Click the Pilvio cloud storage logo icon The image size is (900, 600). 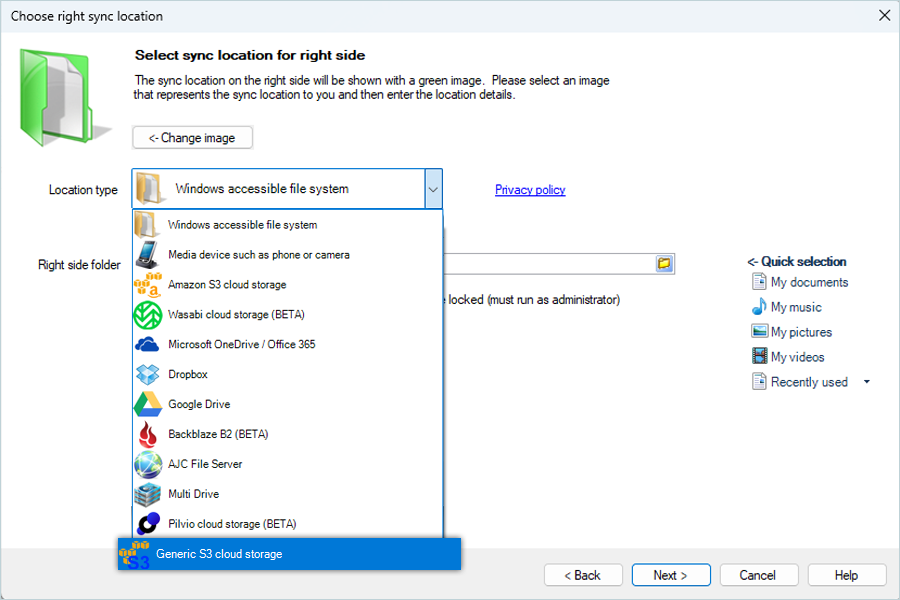pos(148,524)
